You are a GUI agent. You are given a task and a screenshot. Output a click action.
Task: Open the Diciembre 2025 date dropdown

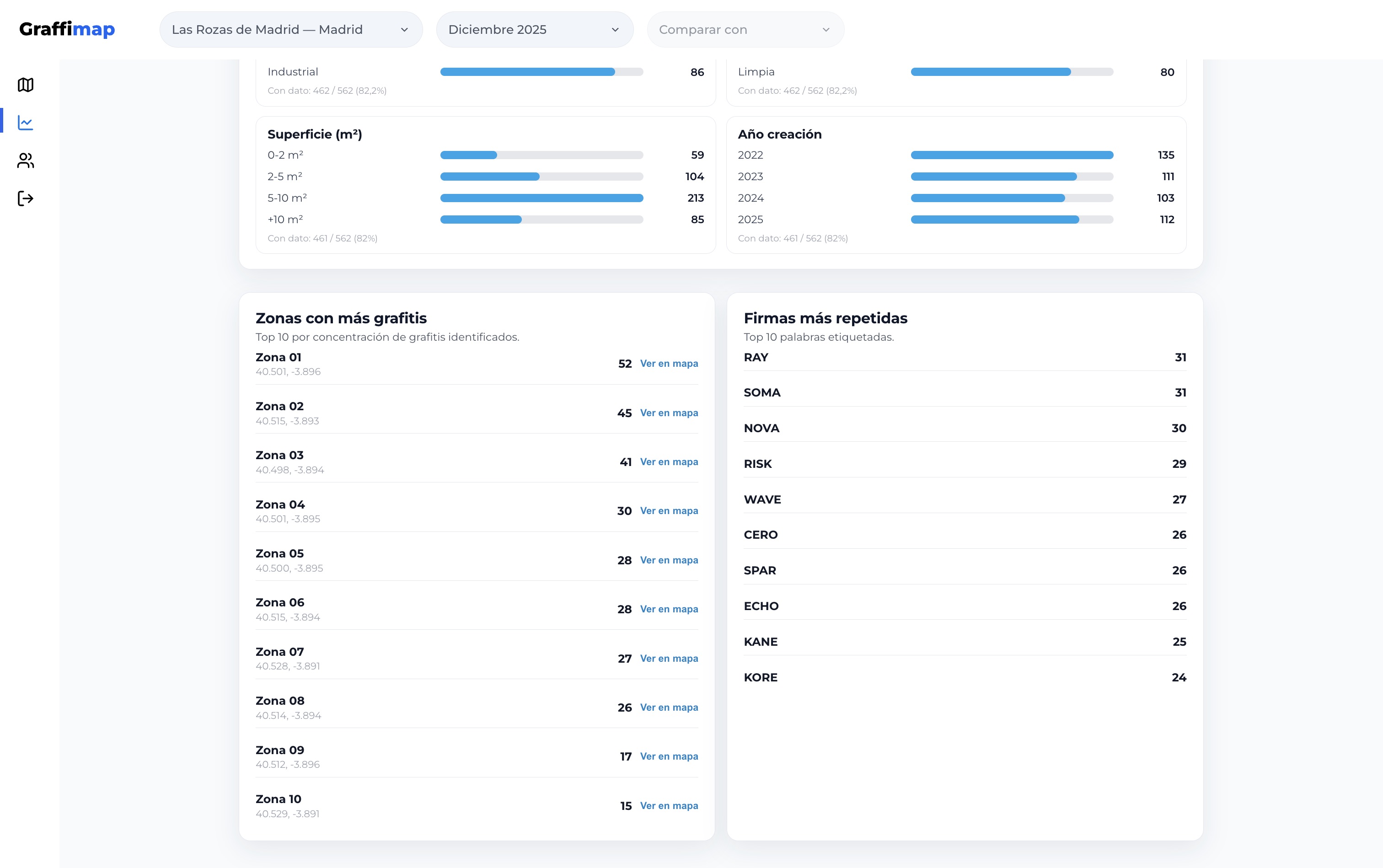[534, 30]
